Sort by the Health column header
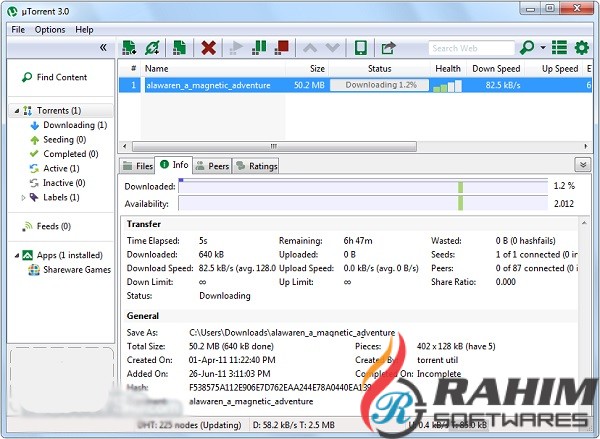Image resolution: width=600 pixels, height=439 pixels. [x=448, y=69]
